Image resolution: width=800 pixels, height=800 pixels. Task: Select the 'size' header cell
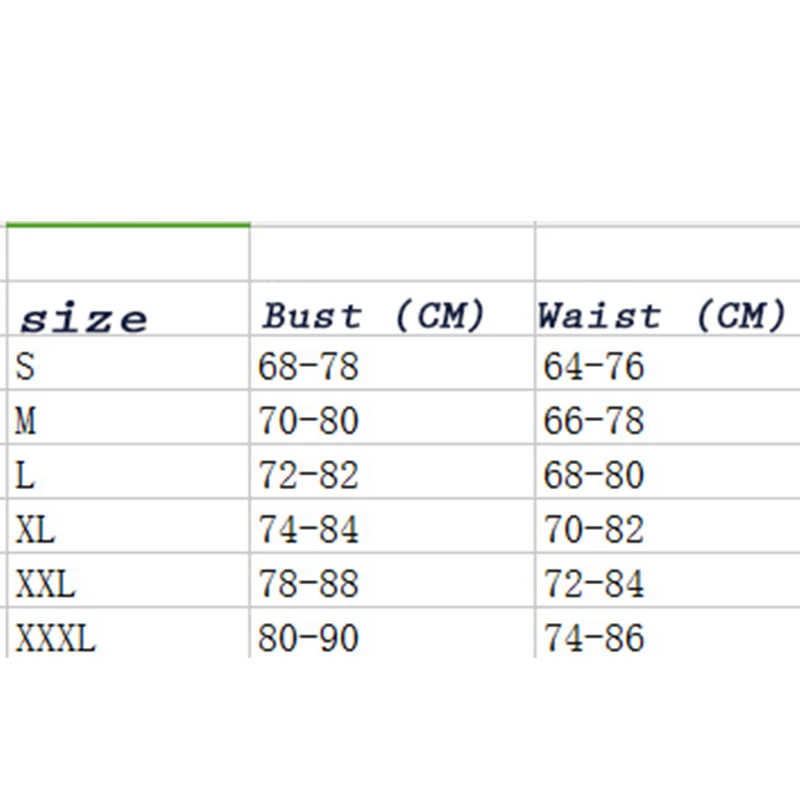[84, 319]
